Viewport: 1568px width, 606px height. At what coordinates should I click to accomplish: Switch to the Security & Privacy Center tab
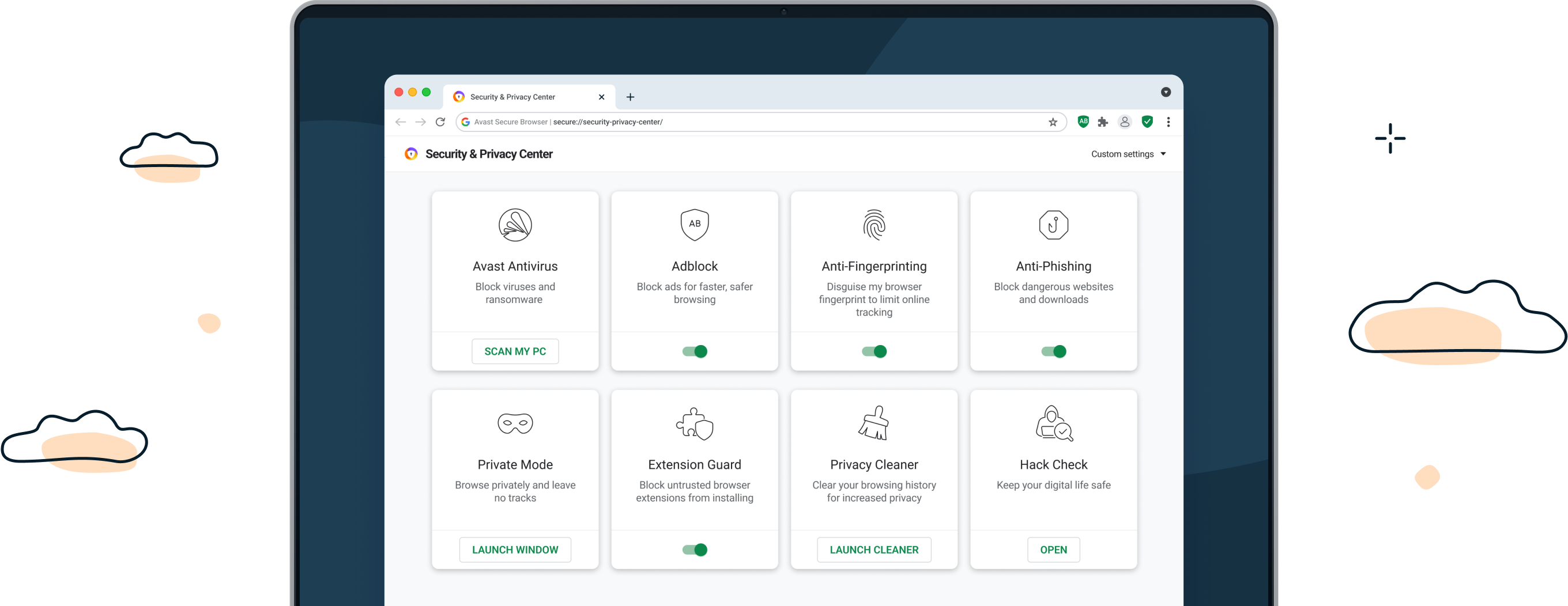coord(521,97)
